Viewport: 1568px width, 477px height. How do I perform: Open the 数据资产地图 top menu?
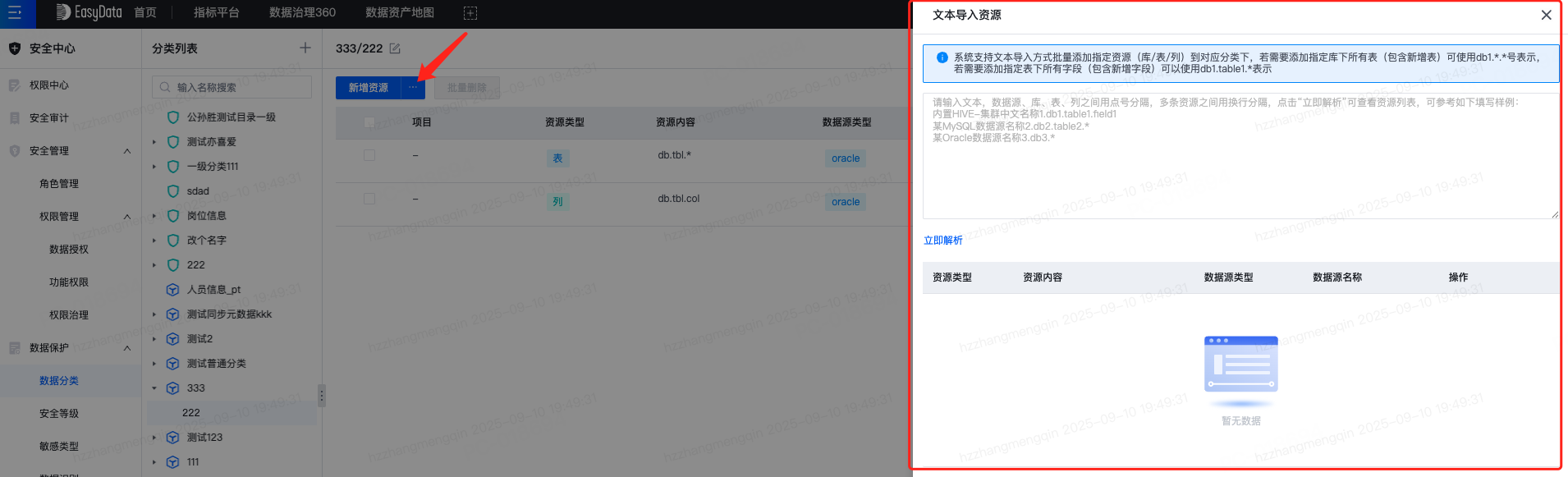[x=400, y=13]
